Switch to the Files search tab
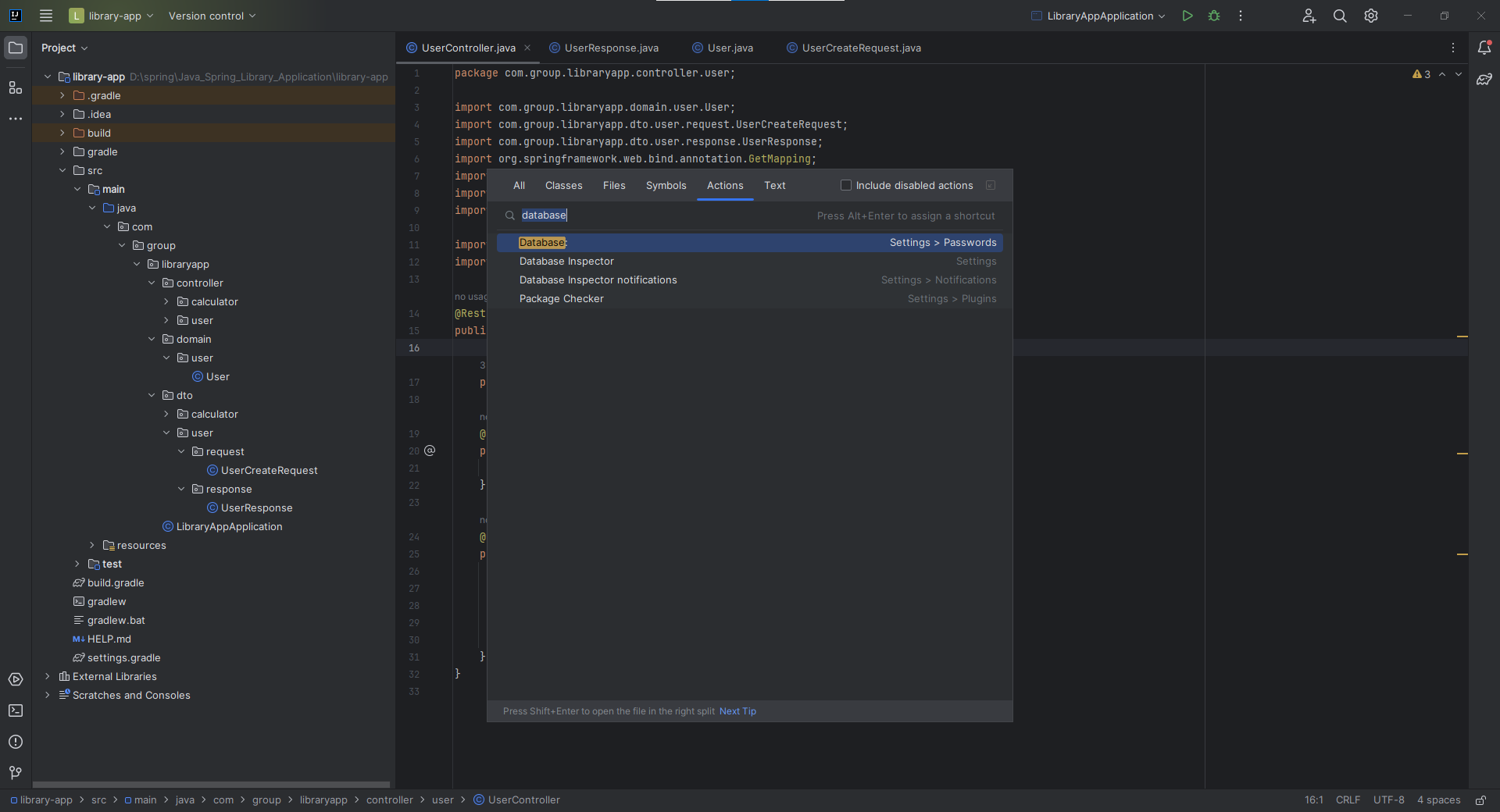 coord(614,185)
